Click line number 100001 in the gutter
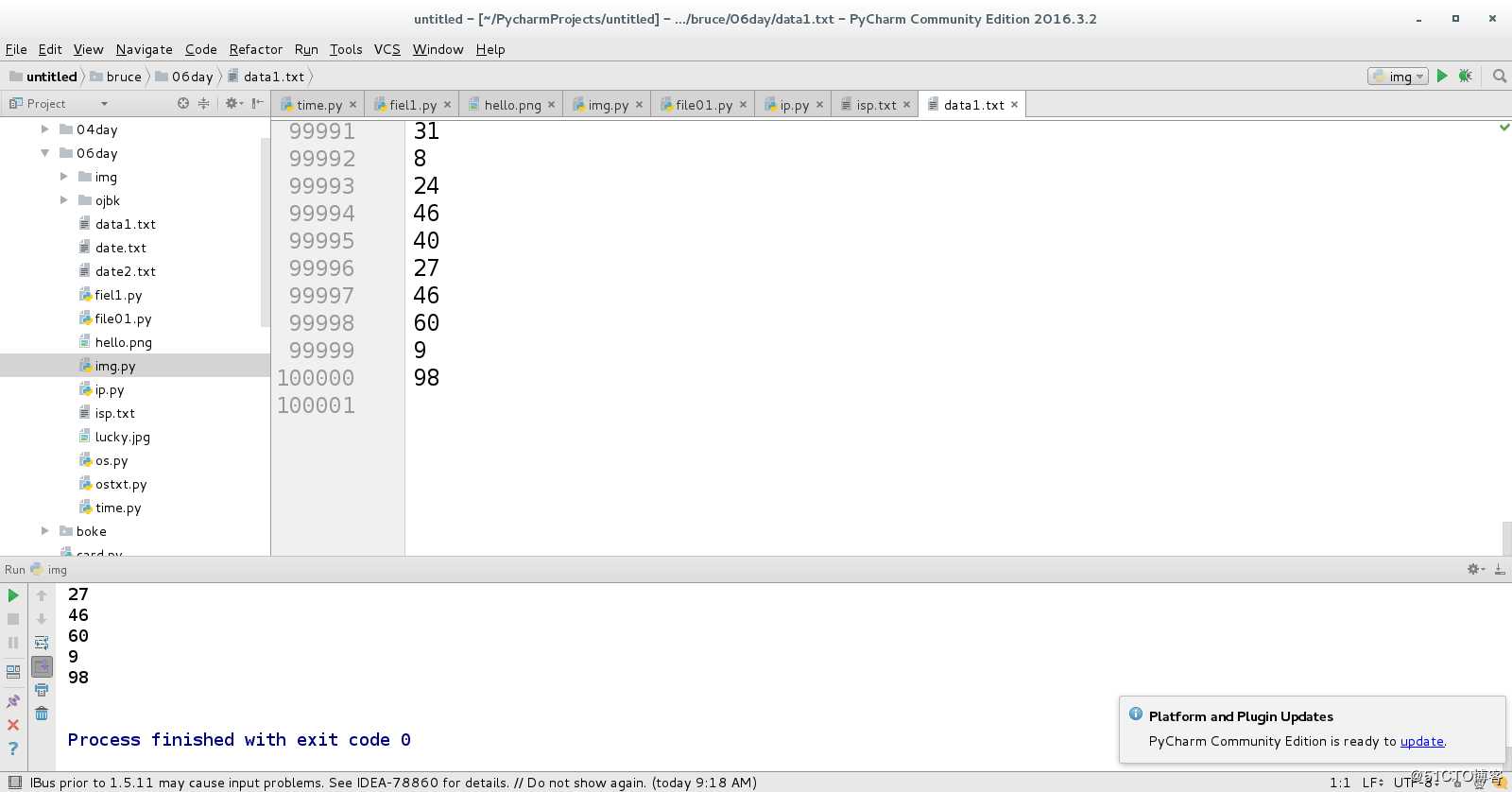Screen dimensions: 1512x792 tap(316, 405)
